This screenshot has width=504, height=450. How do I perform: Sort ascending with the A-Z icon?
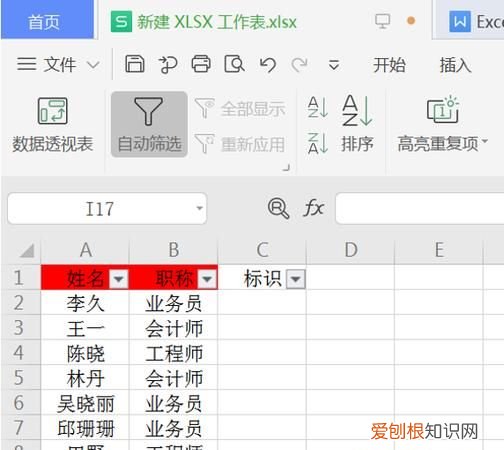point(318,107)
